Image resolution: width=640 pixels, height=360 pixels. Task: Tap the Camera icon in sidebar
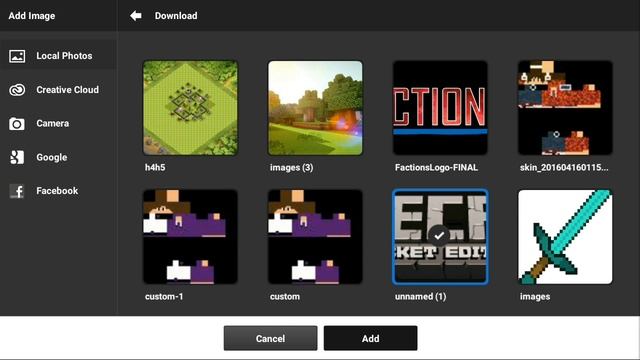17,124
